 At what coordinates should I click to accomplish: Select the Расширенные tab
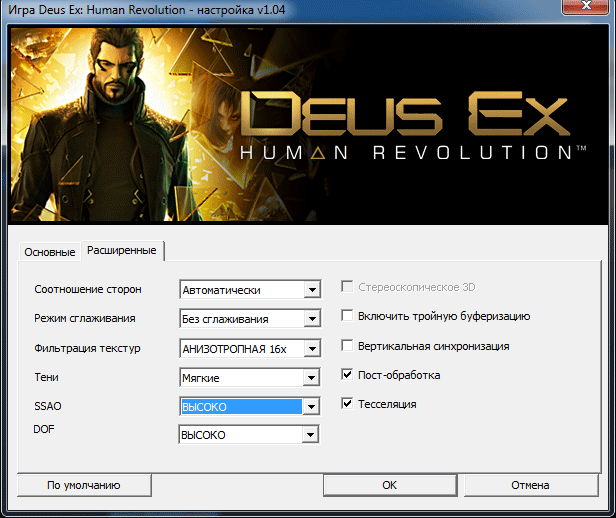[x=122, y=250]
